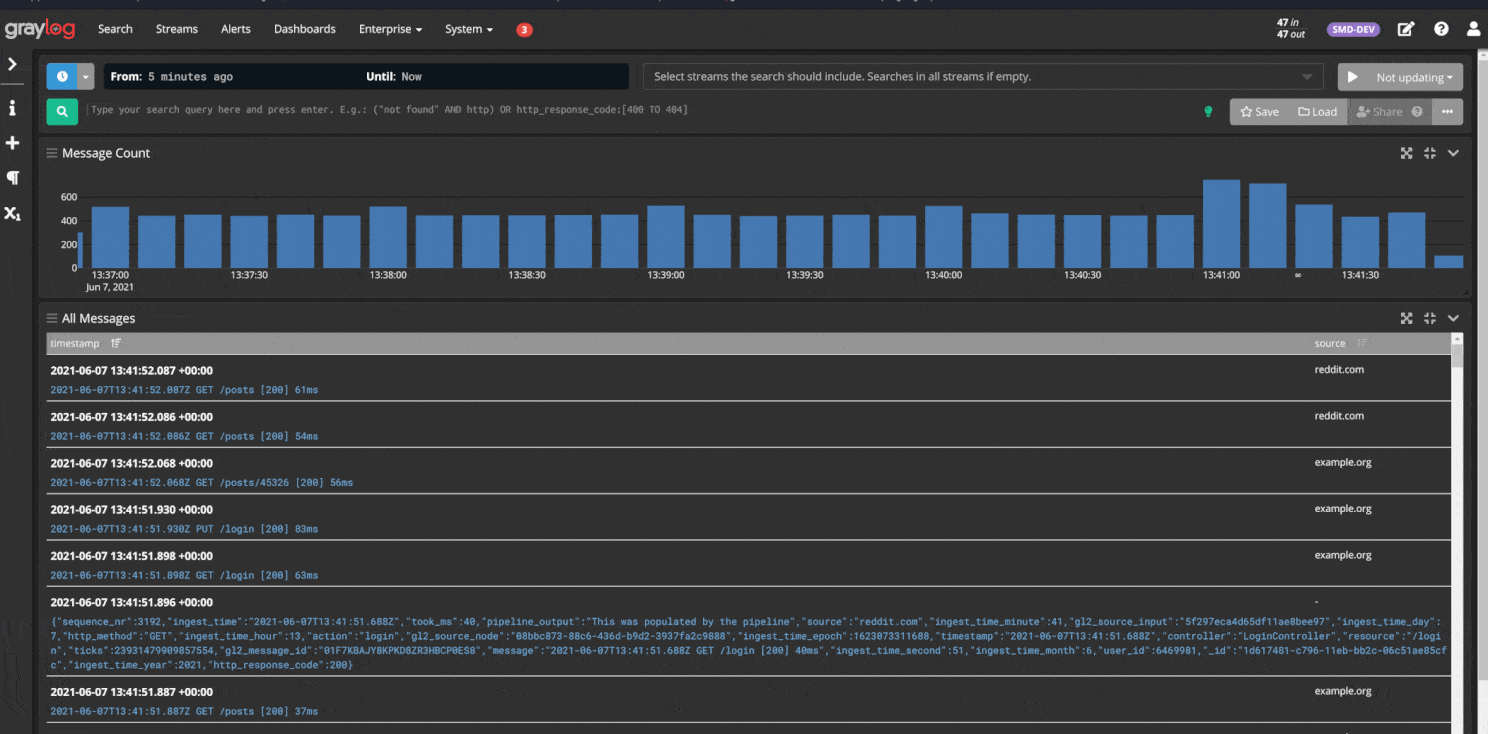
Task: Toggle the timestamp column sort order
Action: 116,343
